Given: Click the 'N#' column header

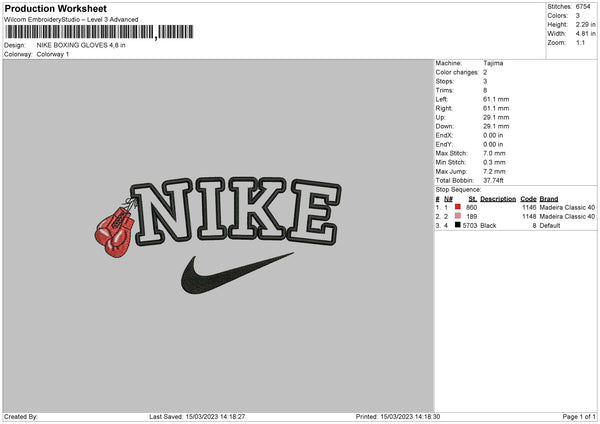Looking at the screenshot, I should (448, 199).
